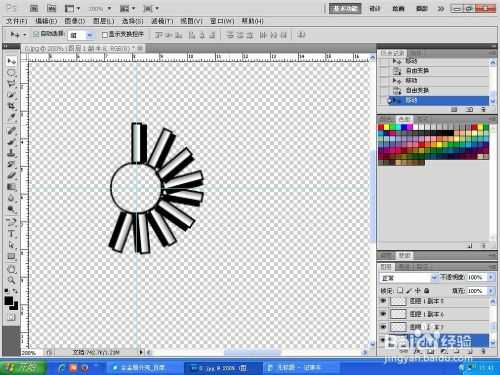The image size is (500, 375).
Task: Select the Gradient tool
Action: [12, 187]
